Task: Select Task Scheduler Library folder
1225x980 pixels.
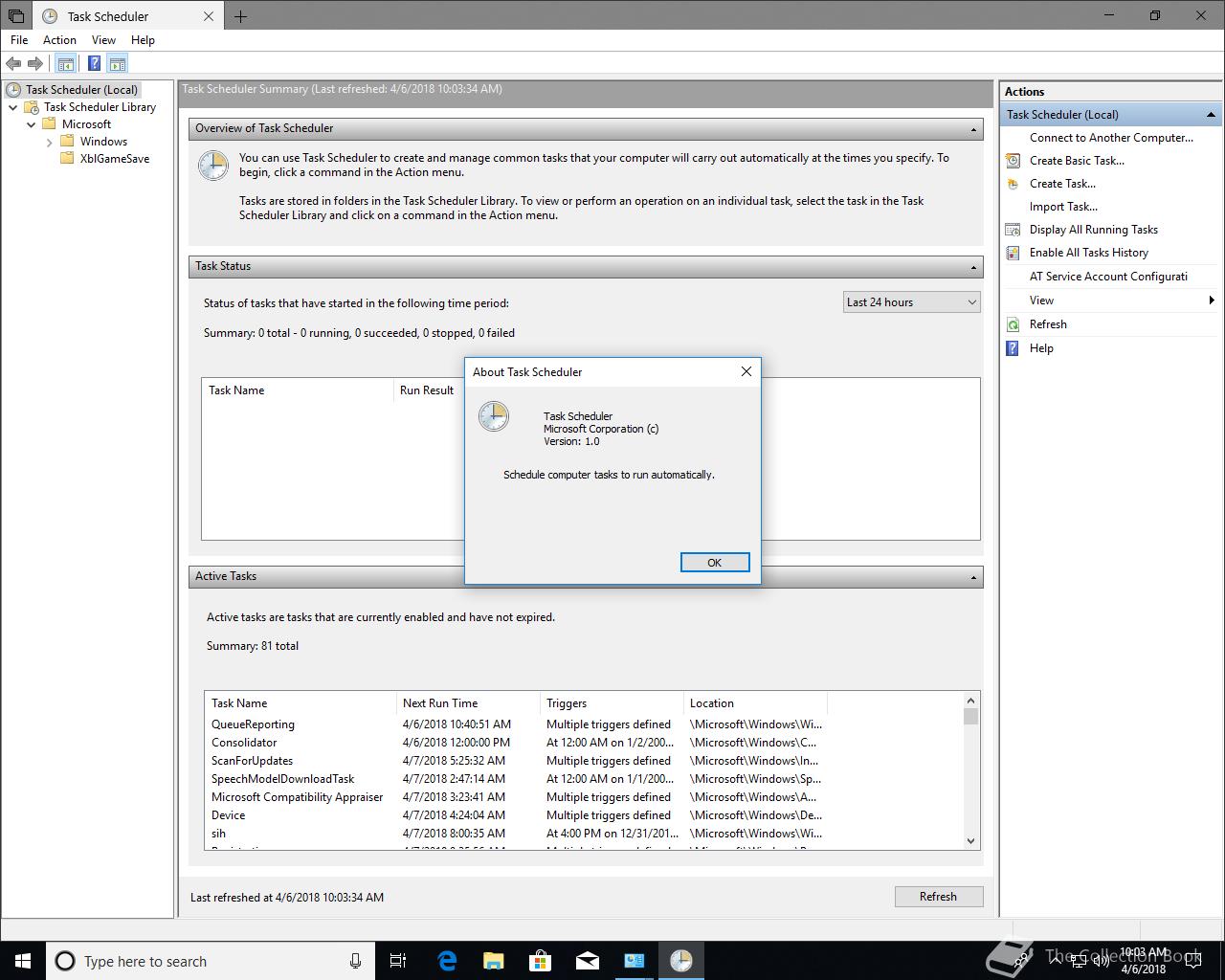Action: 100,107
